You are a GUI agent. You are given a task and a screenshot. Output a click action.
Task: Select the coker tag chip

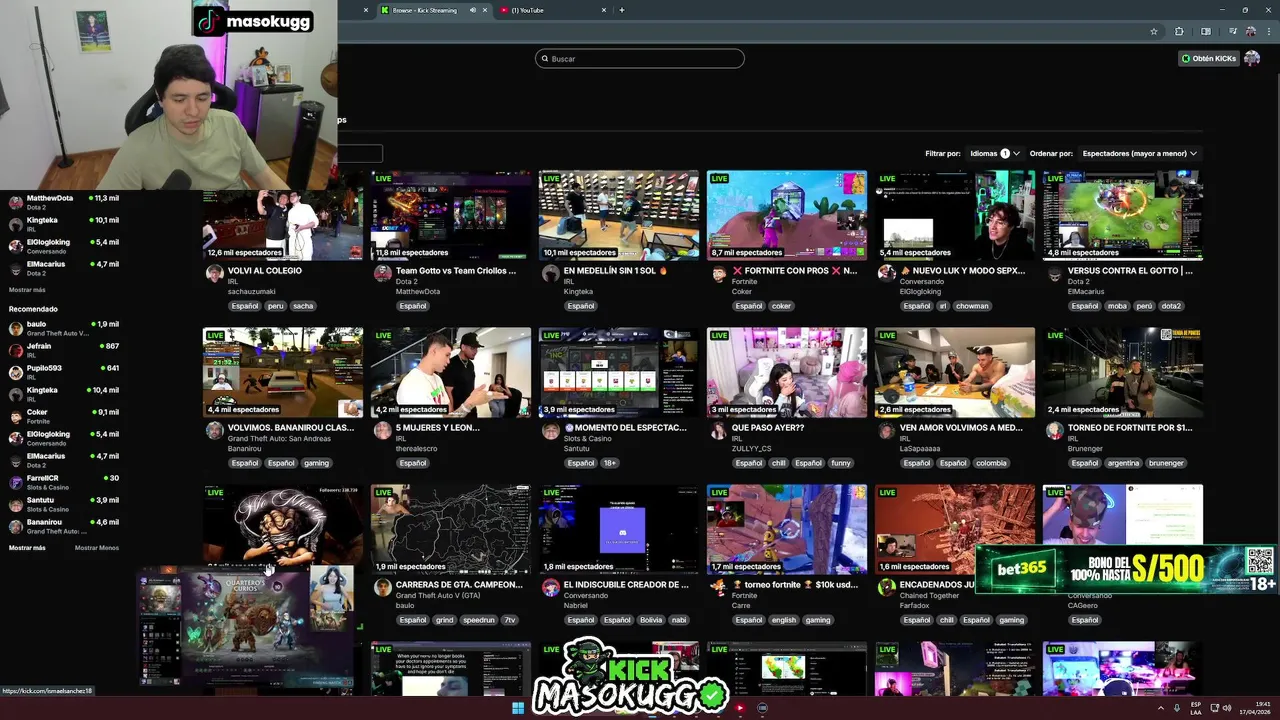(x=781, y=306)
